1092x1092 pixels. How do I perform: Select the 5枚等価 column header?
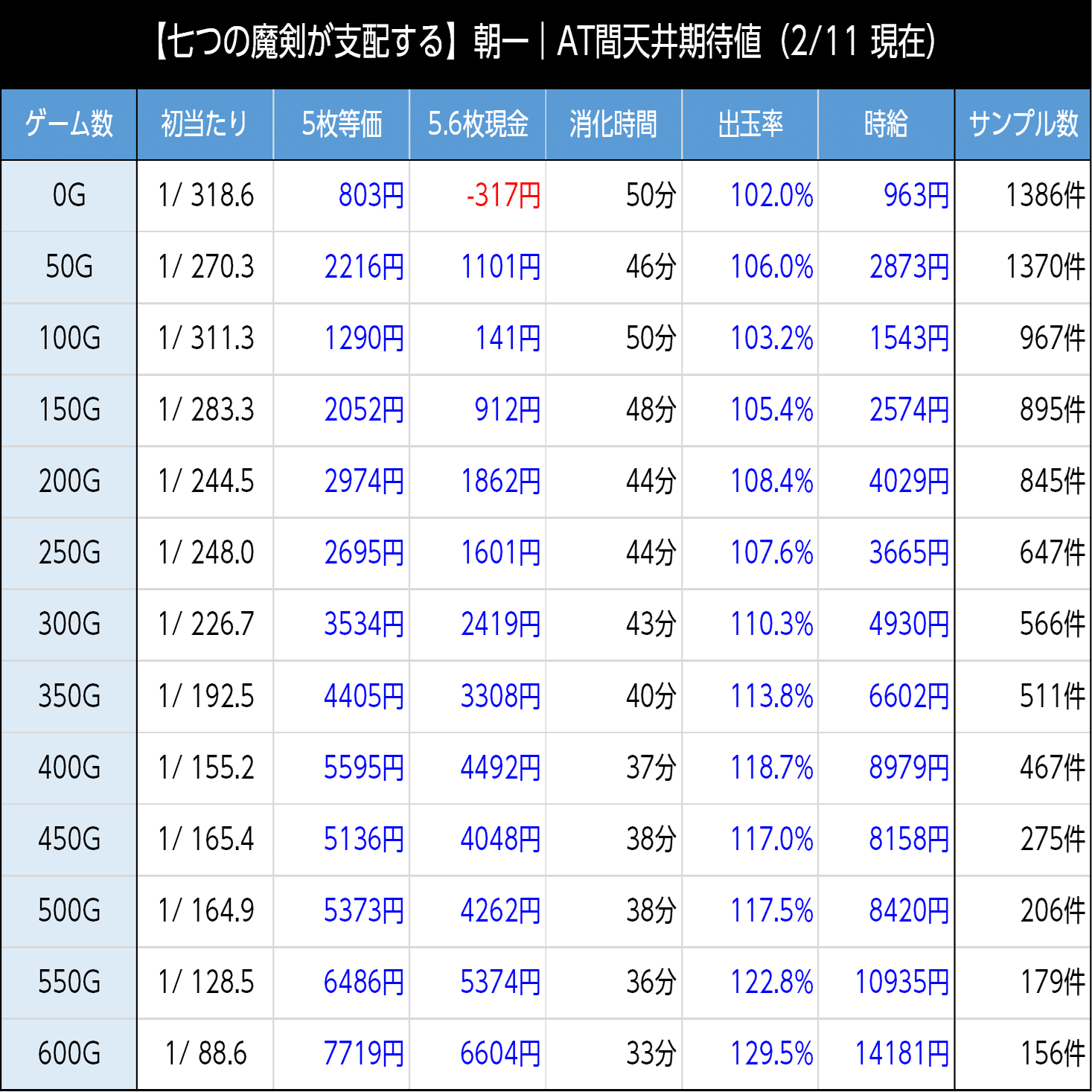click(x=341, y=124)
